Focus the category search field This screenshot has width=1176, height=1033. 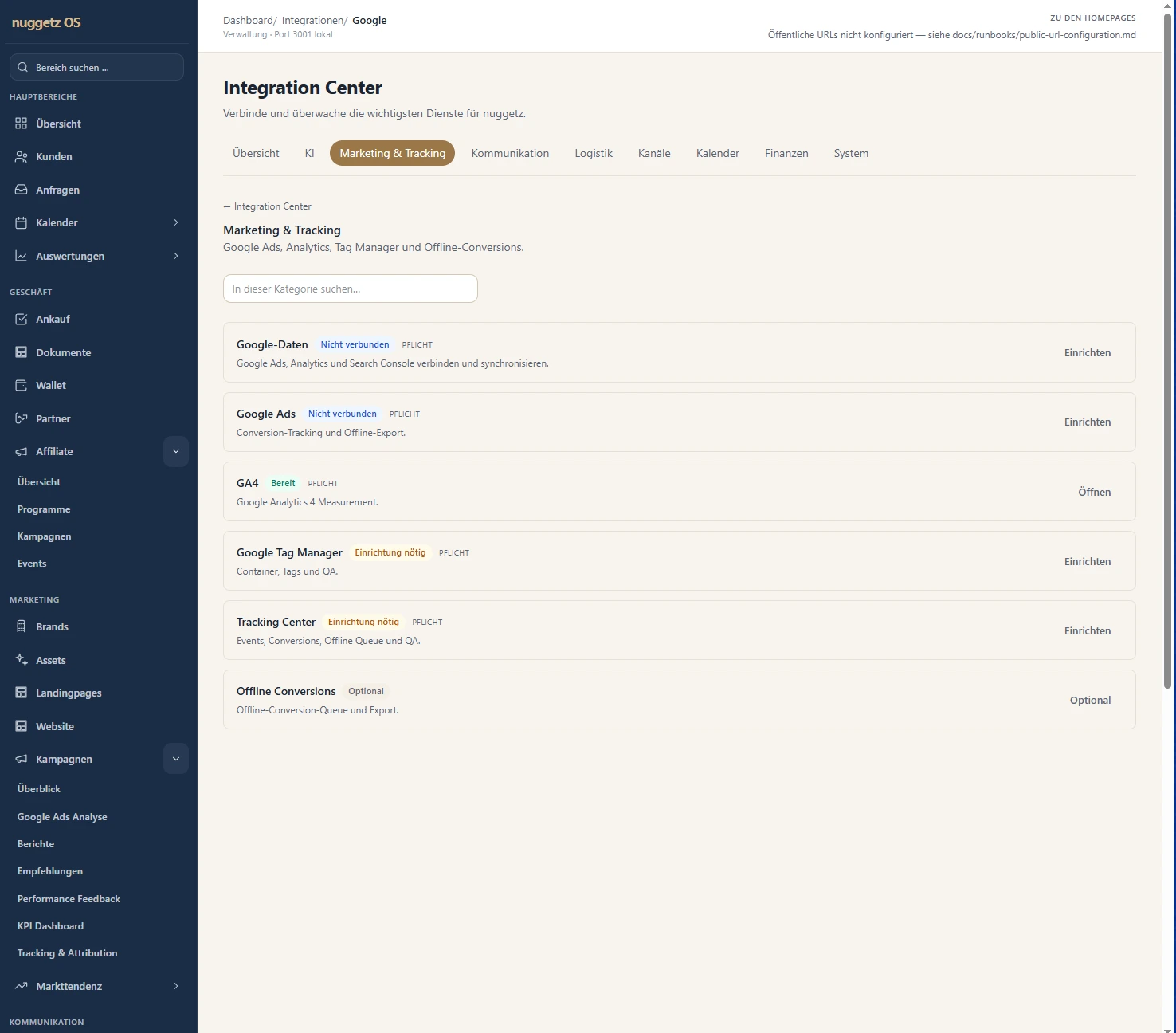pyautogui.click(x=351, y=289)
